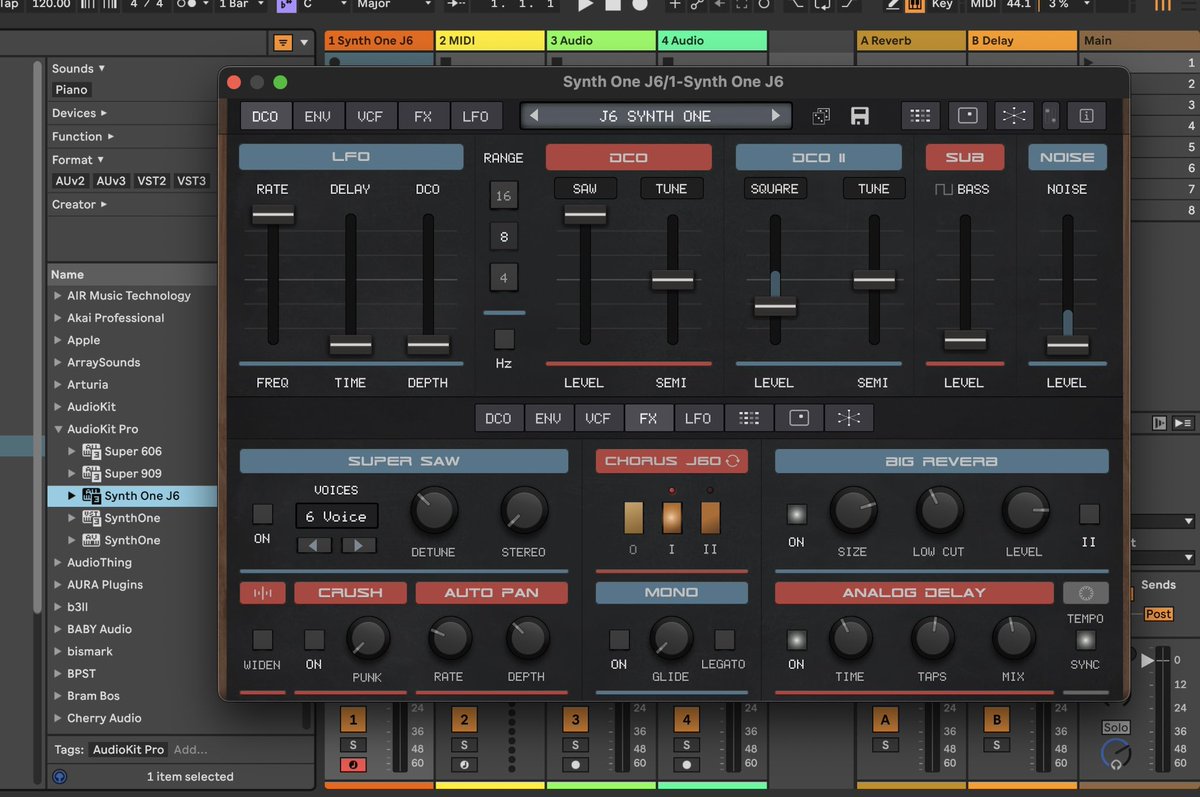Select the previous preset arrow beside J6 SYNTH ONE
This screenshot has width=1200, height=797.
534,116
